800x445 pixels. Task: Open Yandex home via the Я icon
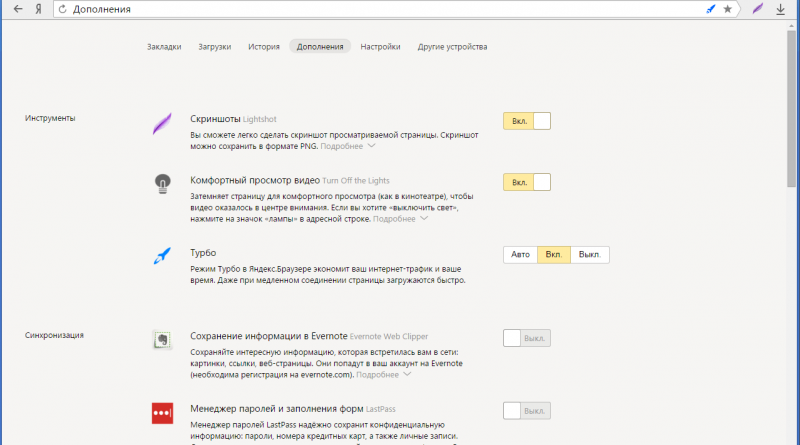[38, 9]
